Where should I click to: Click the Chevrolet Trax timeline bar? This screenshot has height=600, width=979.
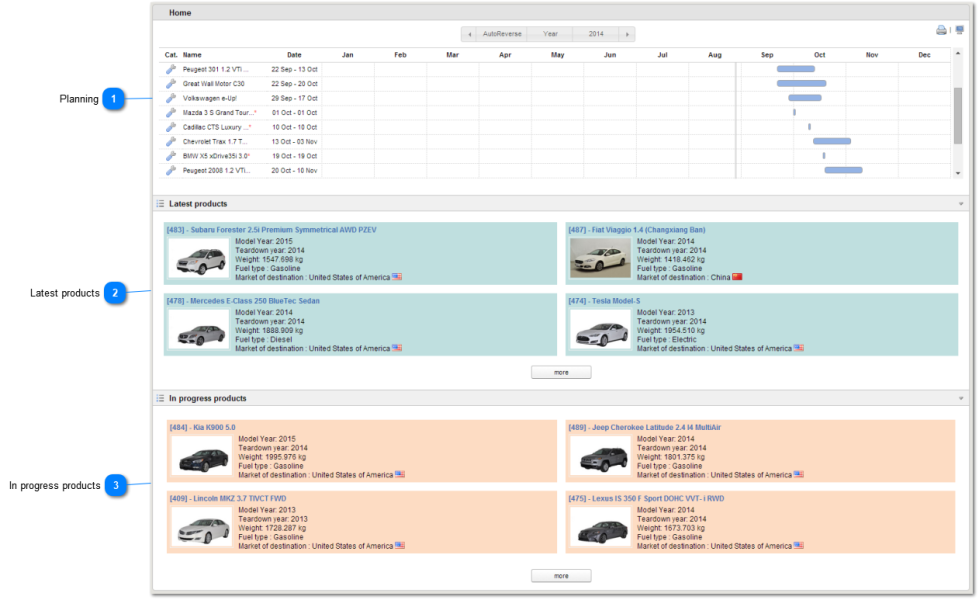coord(832,142)
